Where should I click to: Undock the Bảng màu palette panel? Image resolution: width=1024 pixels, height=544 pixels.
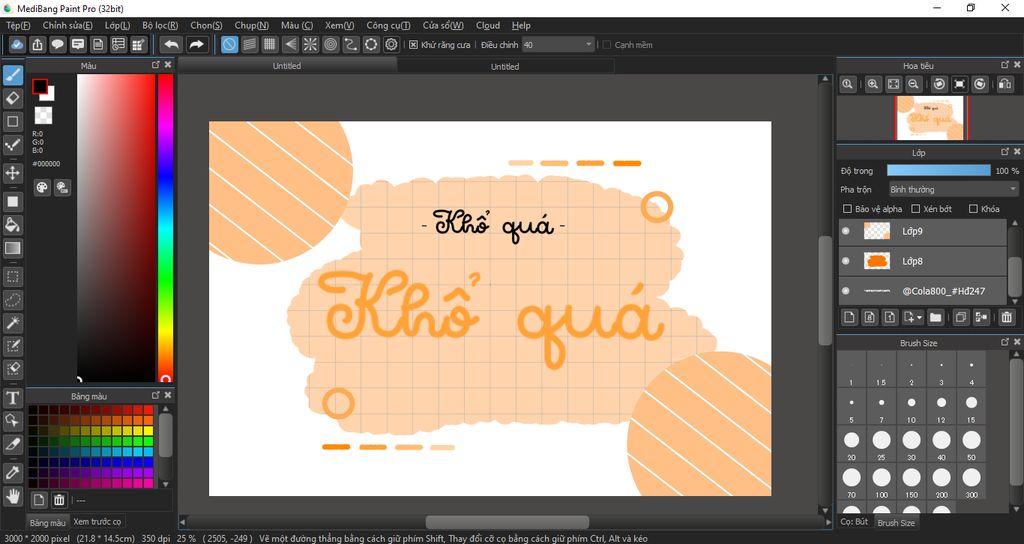[155, 395]
